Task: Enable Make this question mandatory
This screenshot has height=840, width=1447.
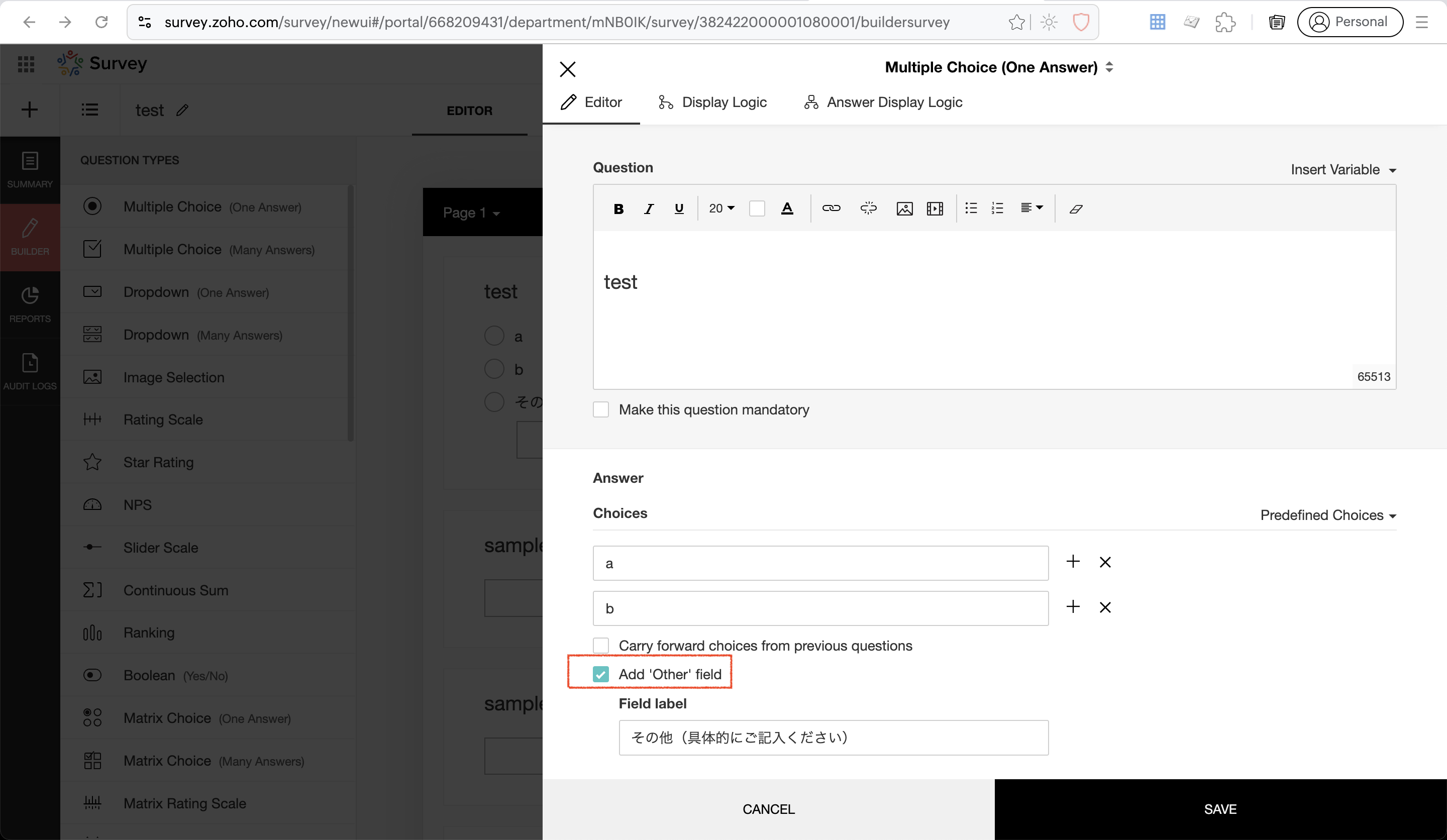Action: [600, 409]
